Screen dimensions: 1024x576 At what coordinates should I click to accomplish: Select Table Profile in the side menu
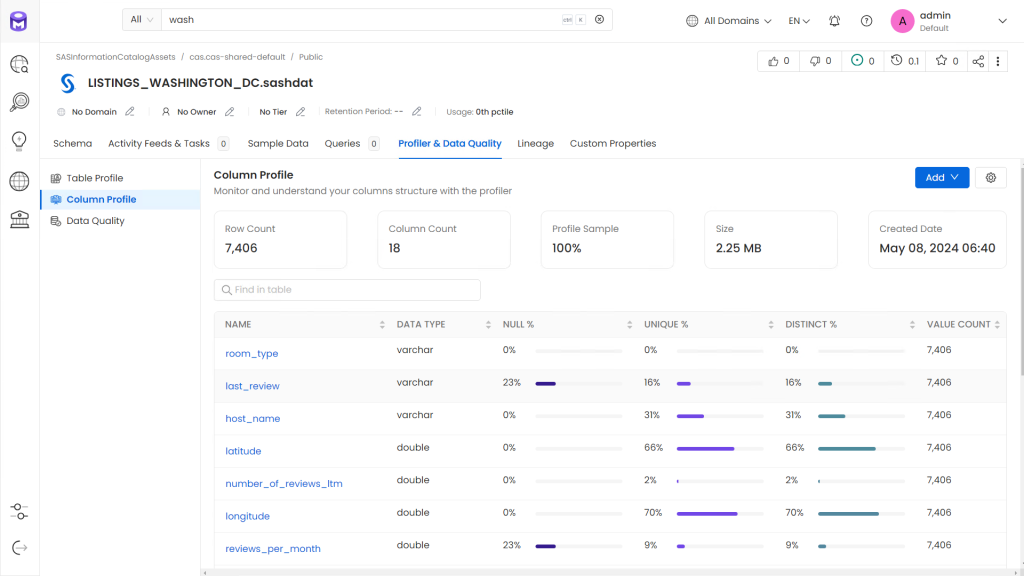click(x=95, y=178)
